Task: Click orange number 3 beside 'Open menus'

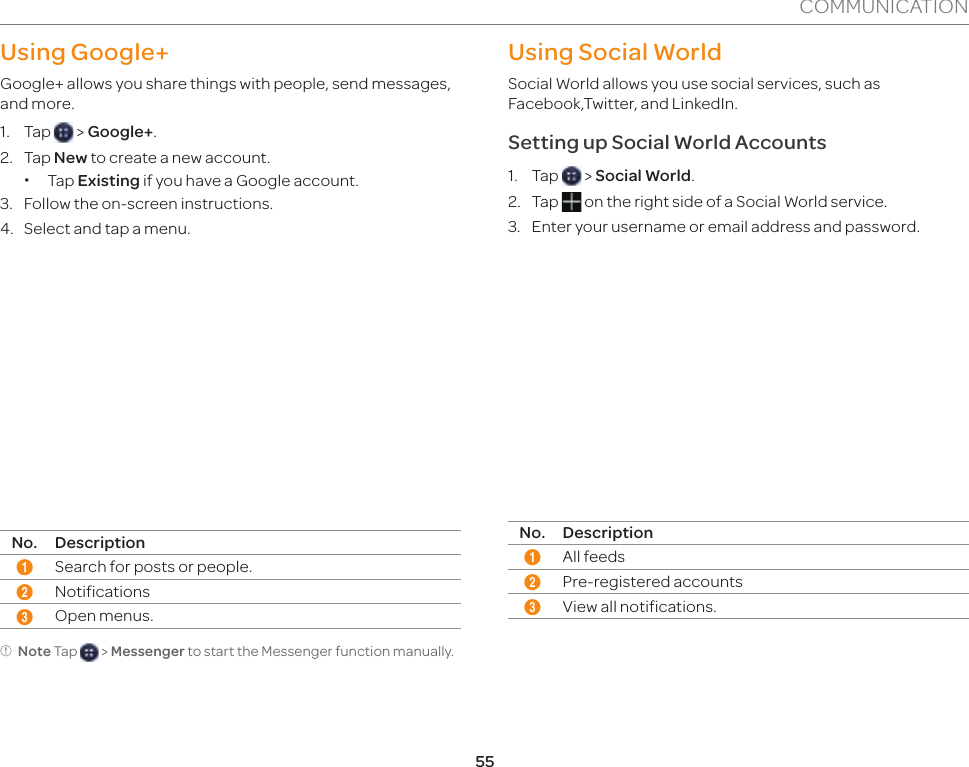Action: coord(25,617)
